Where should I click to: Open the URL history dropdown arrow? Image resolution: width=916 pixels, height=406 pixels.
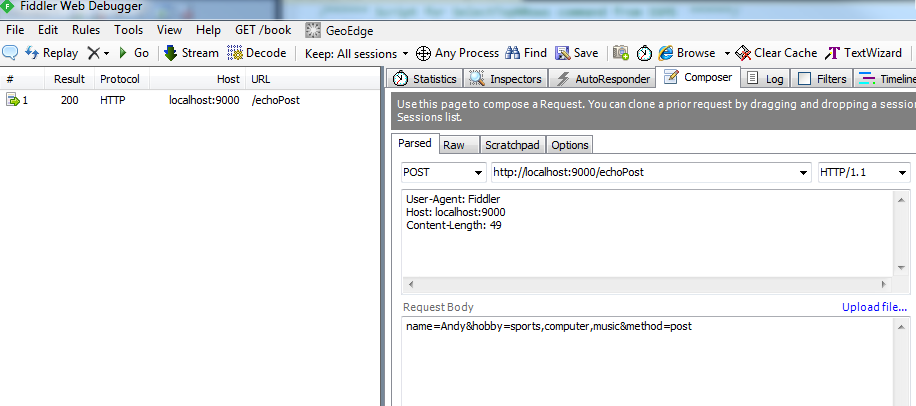click(x=804, y=173)
